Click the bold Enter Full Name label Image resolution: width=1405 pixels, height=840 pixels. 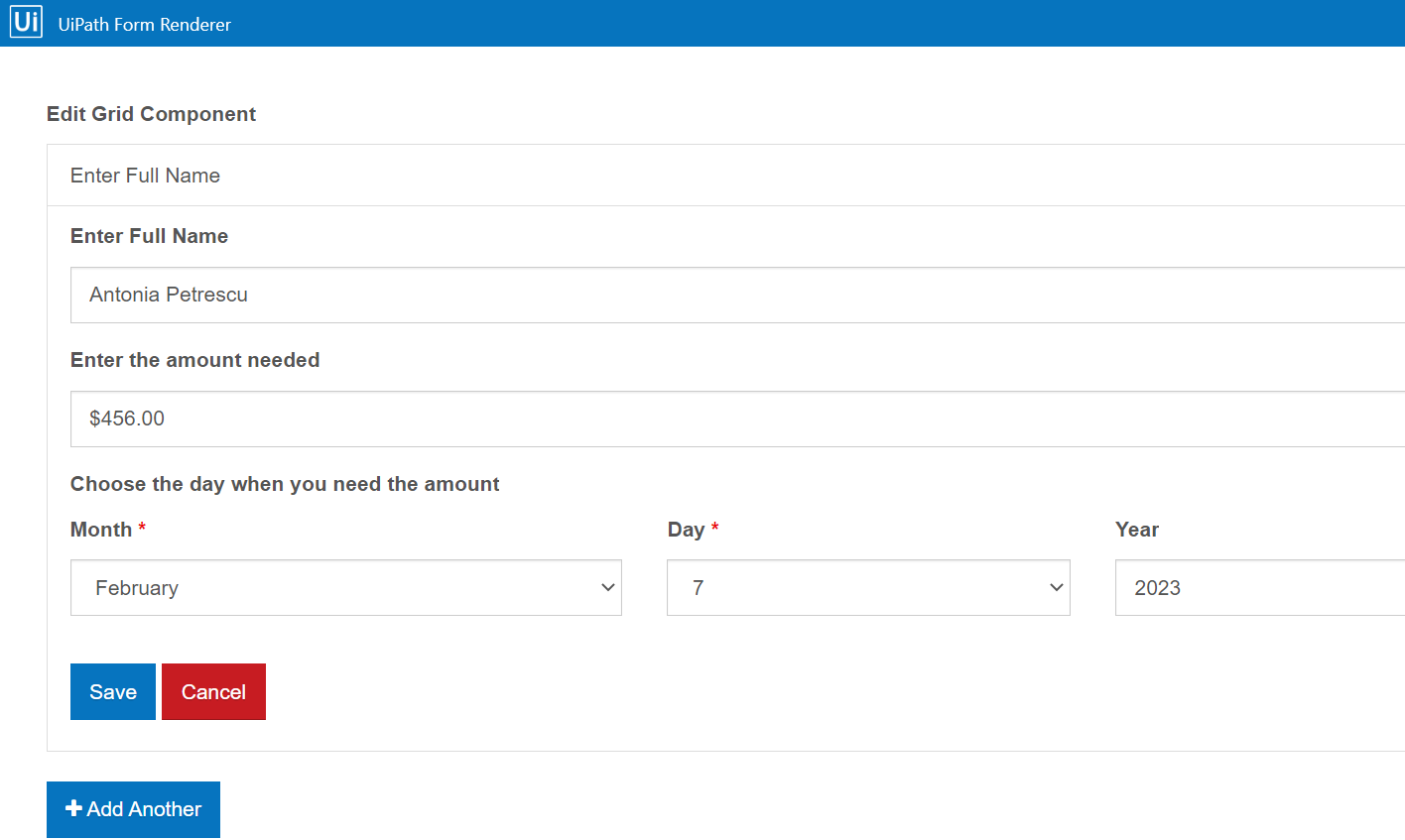click(x=149, y=236)
